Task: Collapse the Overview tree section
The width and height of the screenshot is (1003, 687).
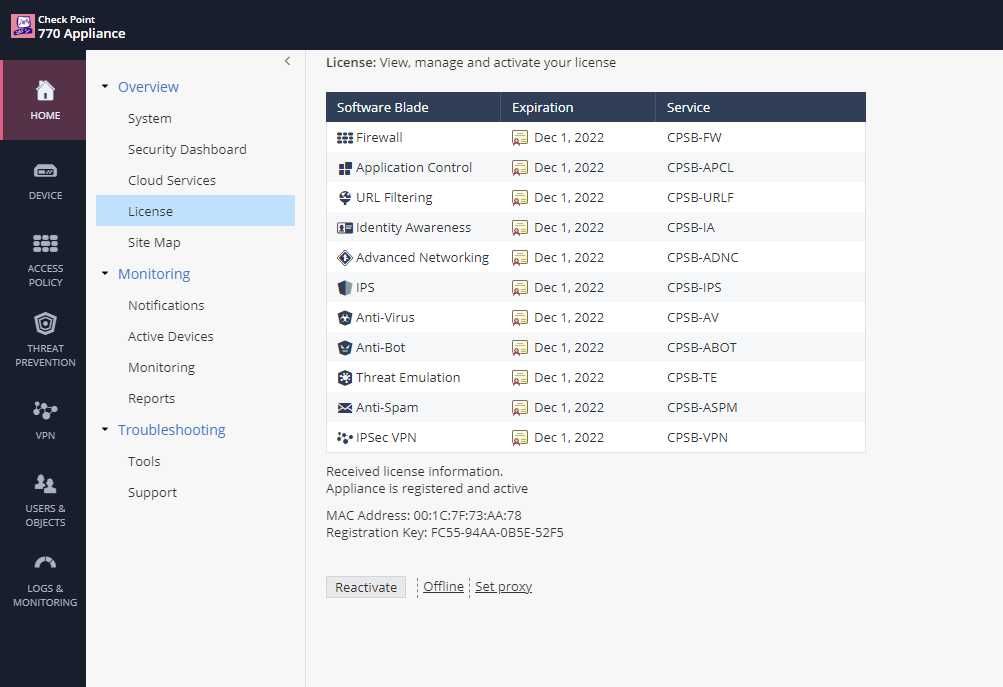Action: click(105, 86)
